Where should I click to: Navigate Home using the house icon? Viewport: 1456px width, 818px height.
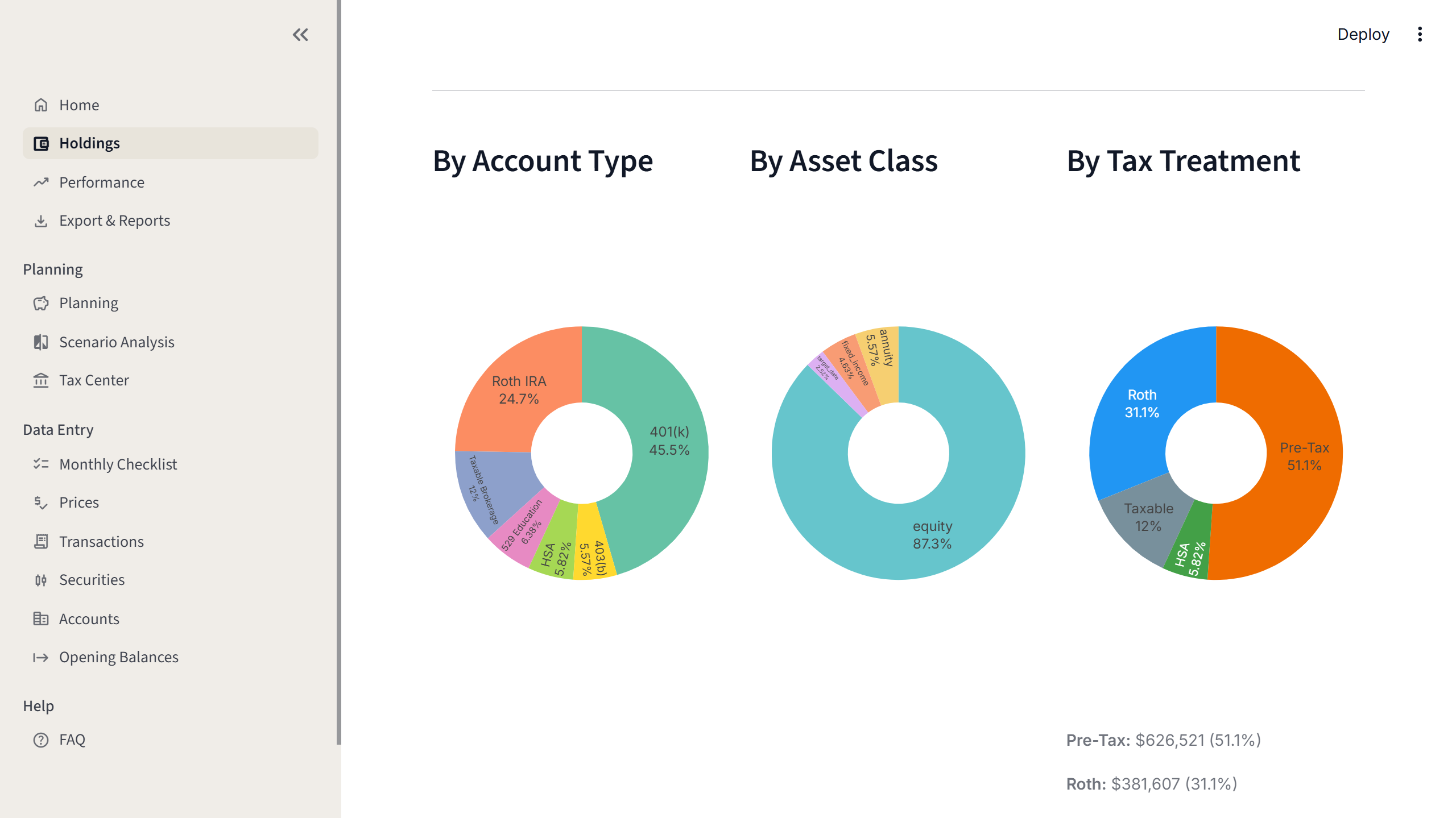pyautogui.click(x=40, y=105)
